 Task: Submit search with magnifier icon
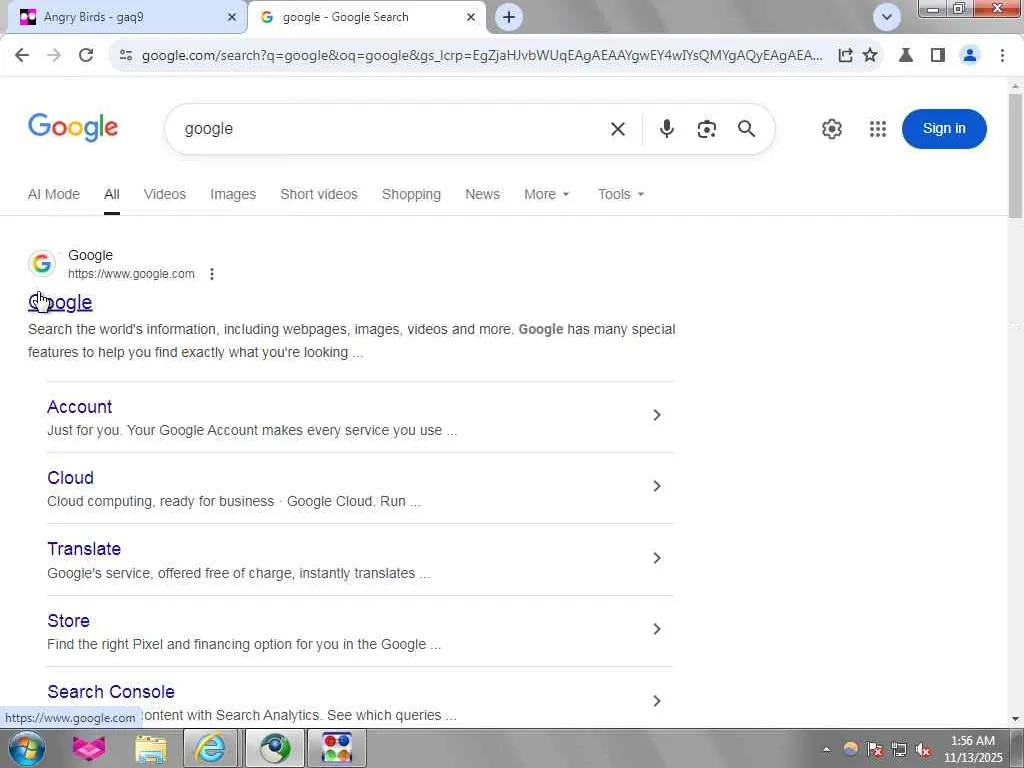(746, 129)
